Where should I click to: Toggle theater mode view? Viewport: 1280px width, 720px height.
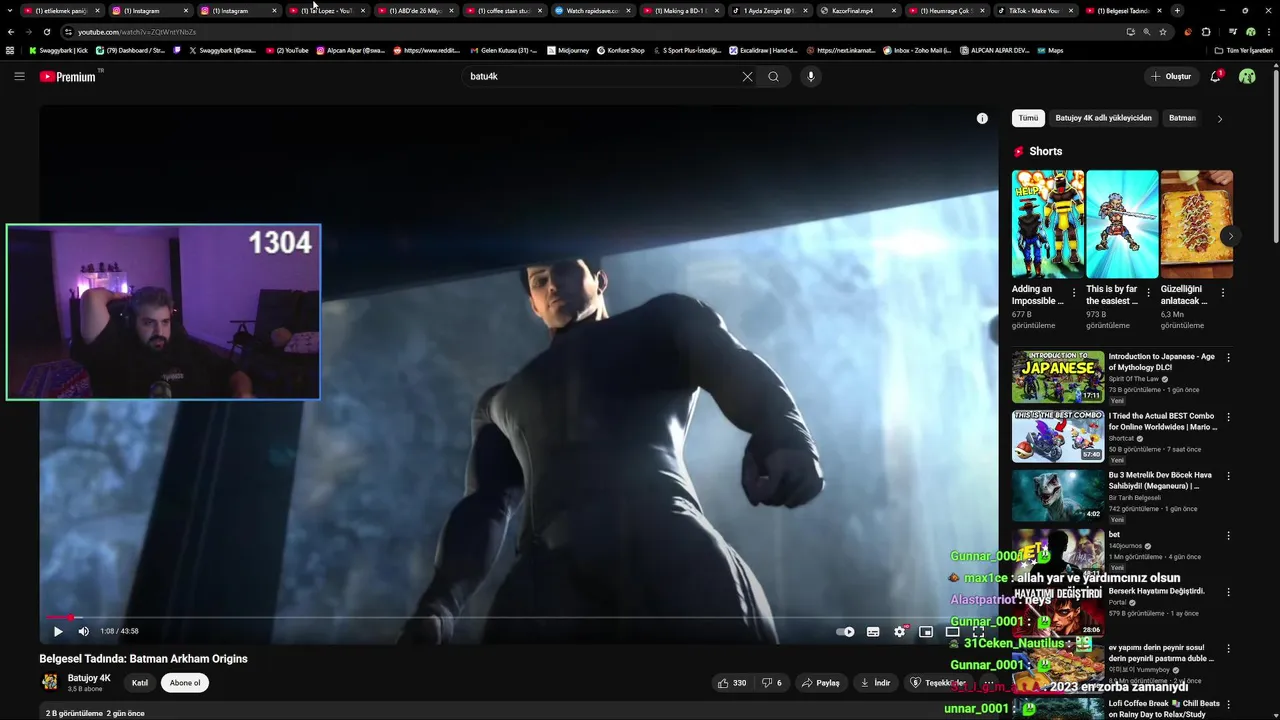coord(953,631)
